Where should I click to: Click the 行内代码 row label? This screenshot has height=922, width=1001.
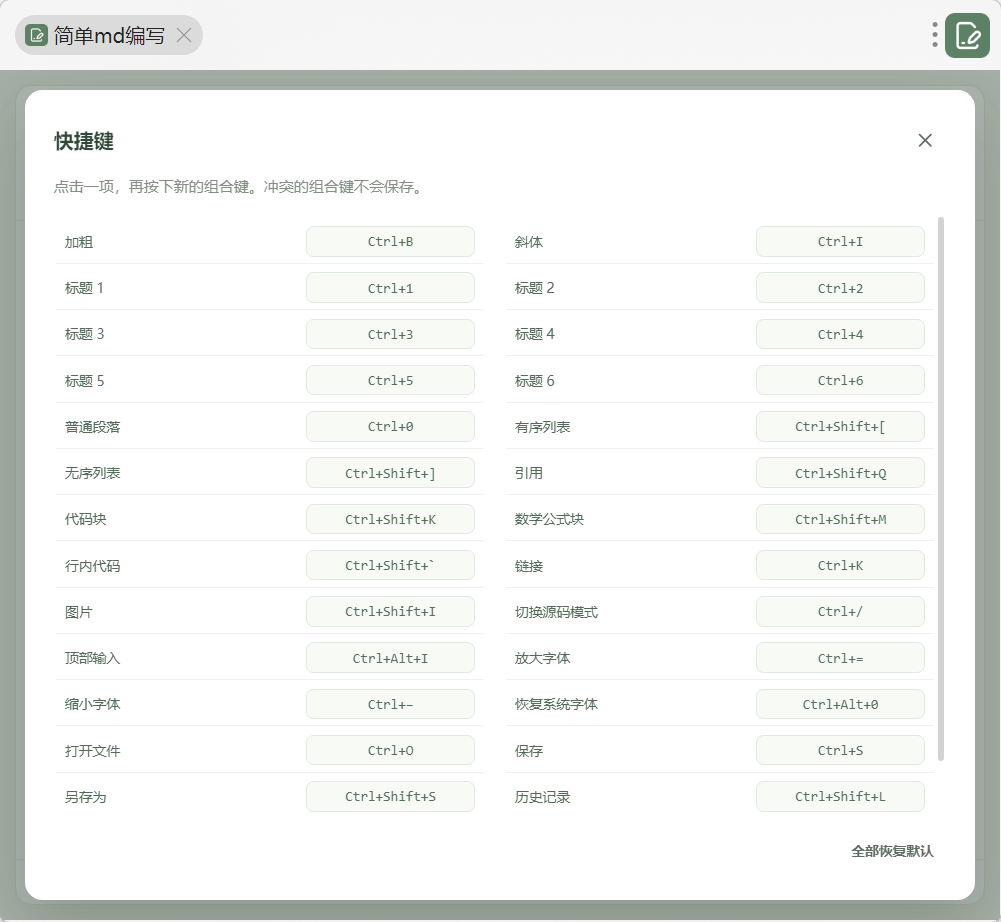coord(93,566)
